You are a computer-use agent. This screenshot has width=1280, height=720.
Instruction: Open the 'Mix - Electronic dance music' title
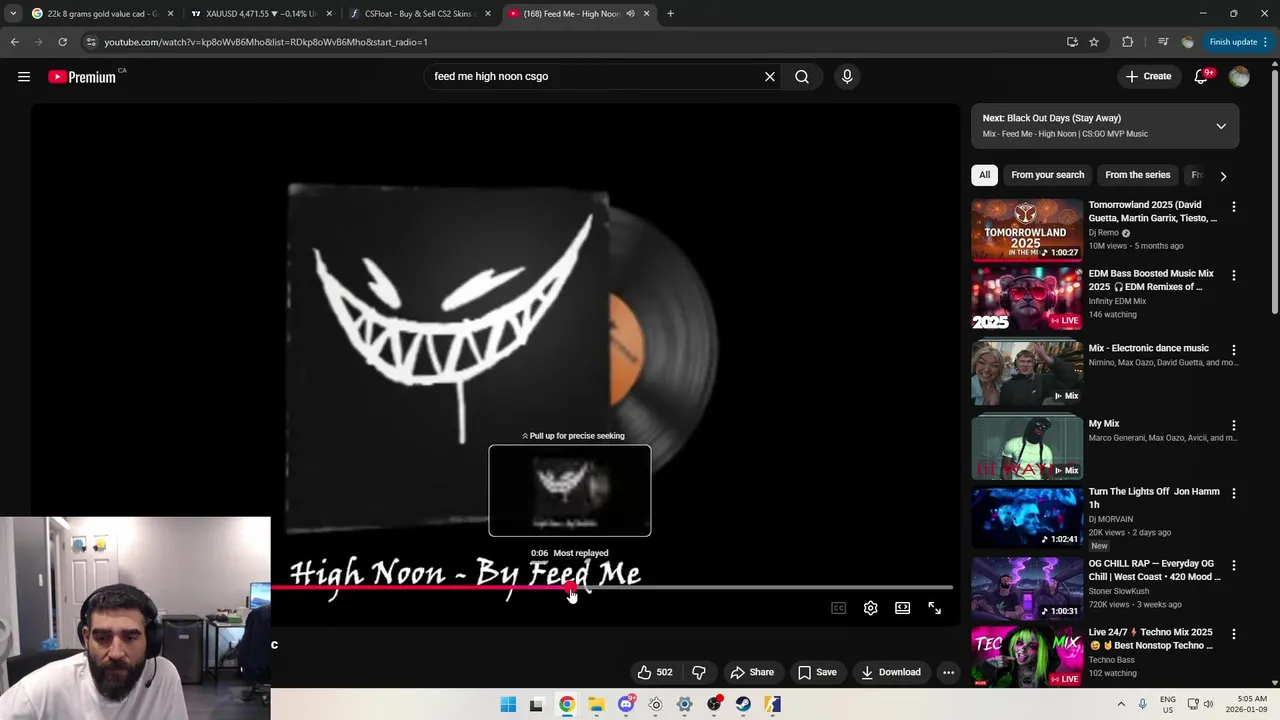point(1148,348)
